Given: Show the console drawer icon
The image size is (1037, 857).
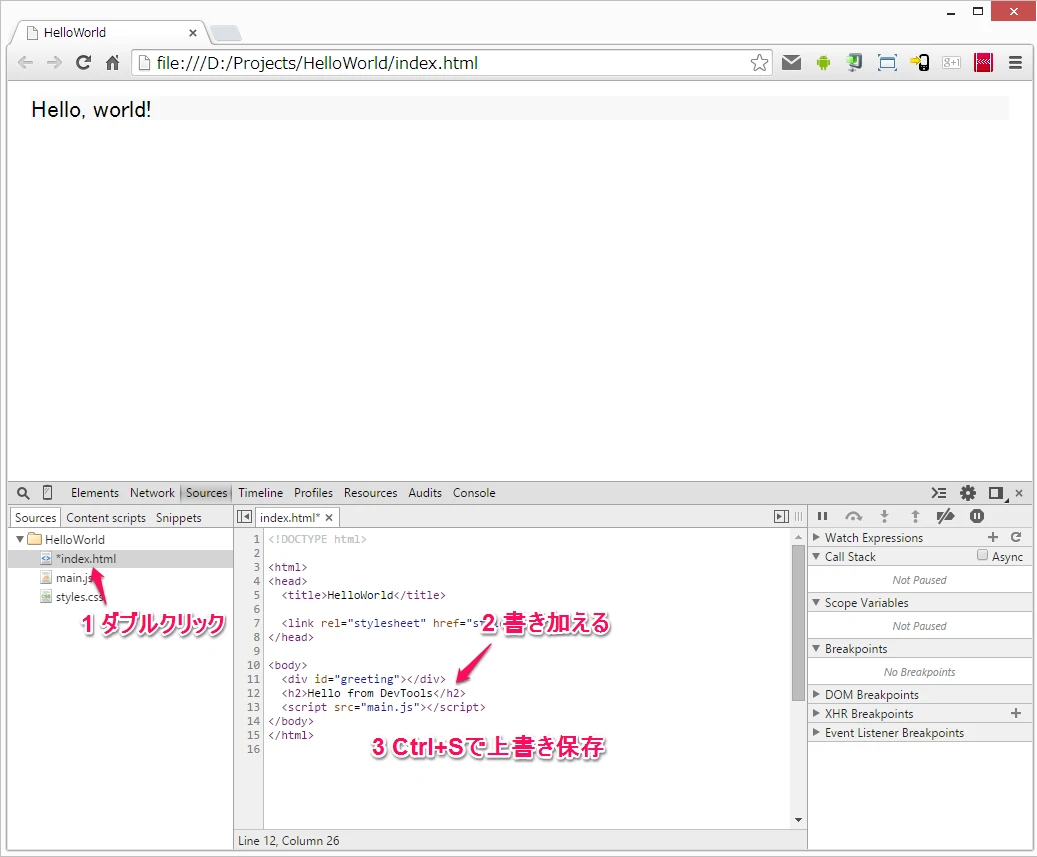Looking at the screenshot, I should click(938, 493).
